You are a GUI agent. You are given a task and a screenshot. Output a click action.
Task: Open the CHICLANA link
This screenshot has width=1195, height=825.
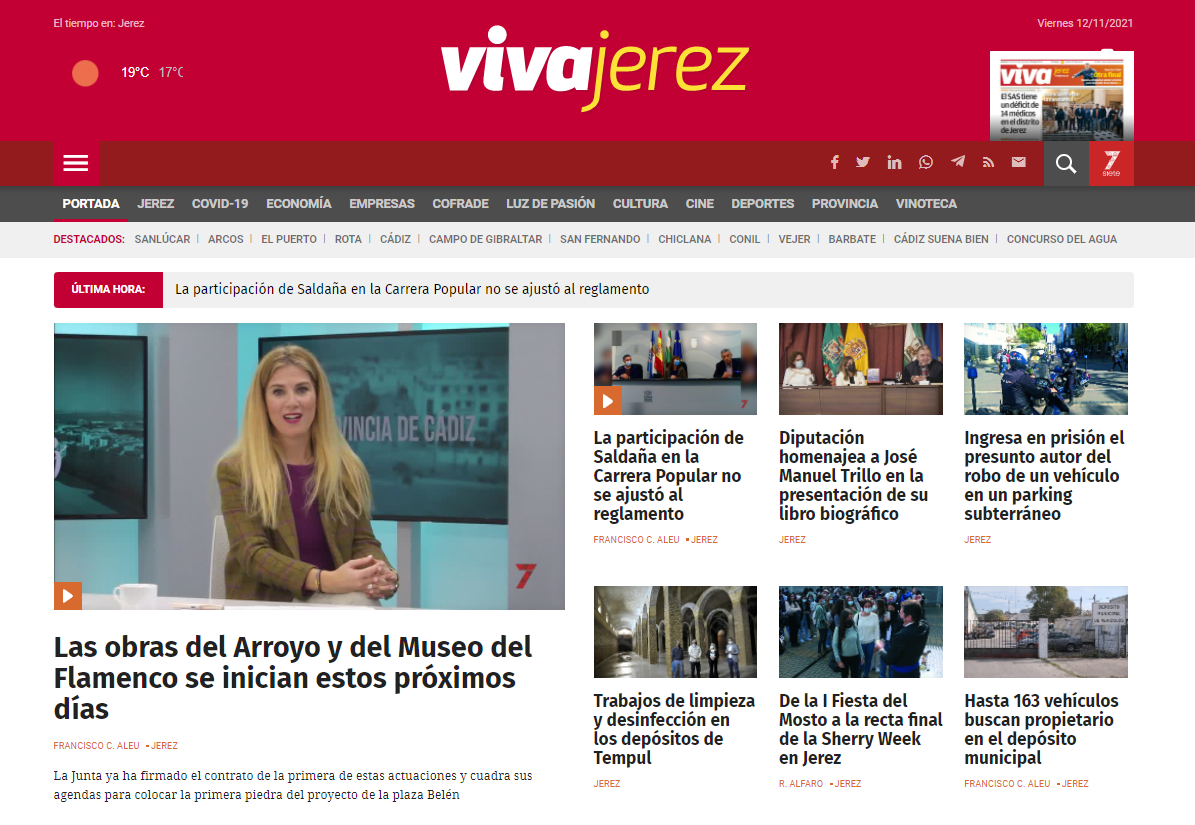(x=684, y=239)
